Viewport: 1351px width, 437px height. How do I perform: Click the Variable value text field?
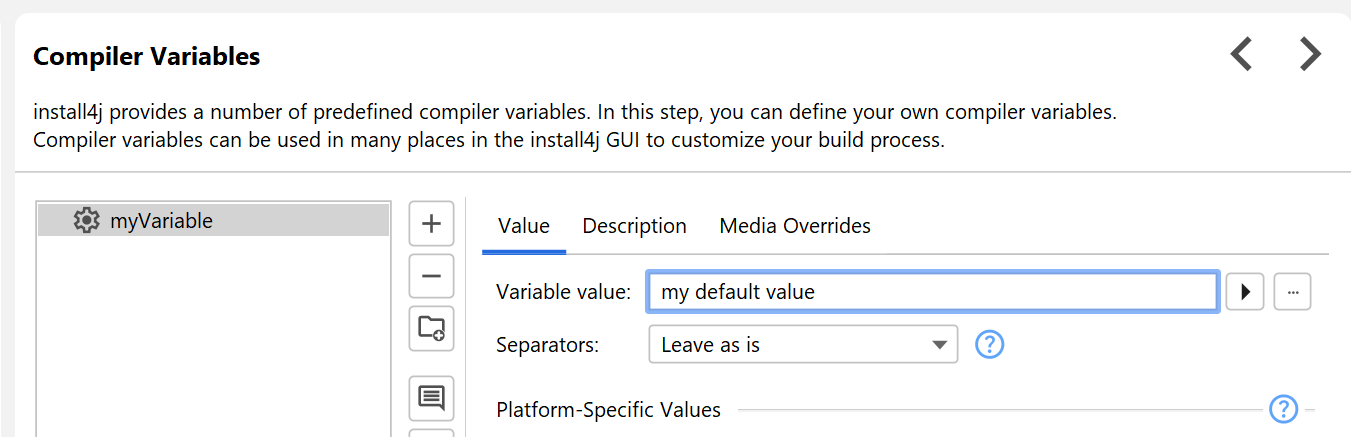tap(932, 292)
